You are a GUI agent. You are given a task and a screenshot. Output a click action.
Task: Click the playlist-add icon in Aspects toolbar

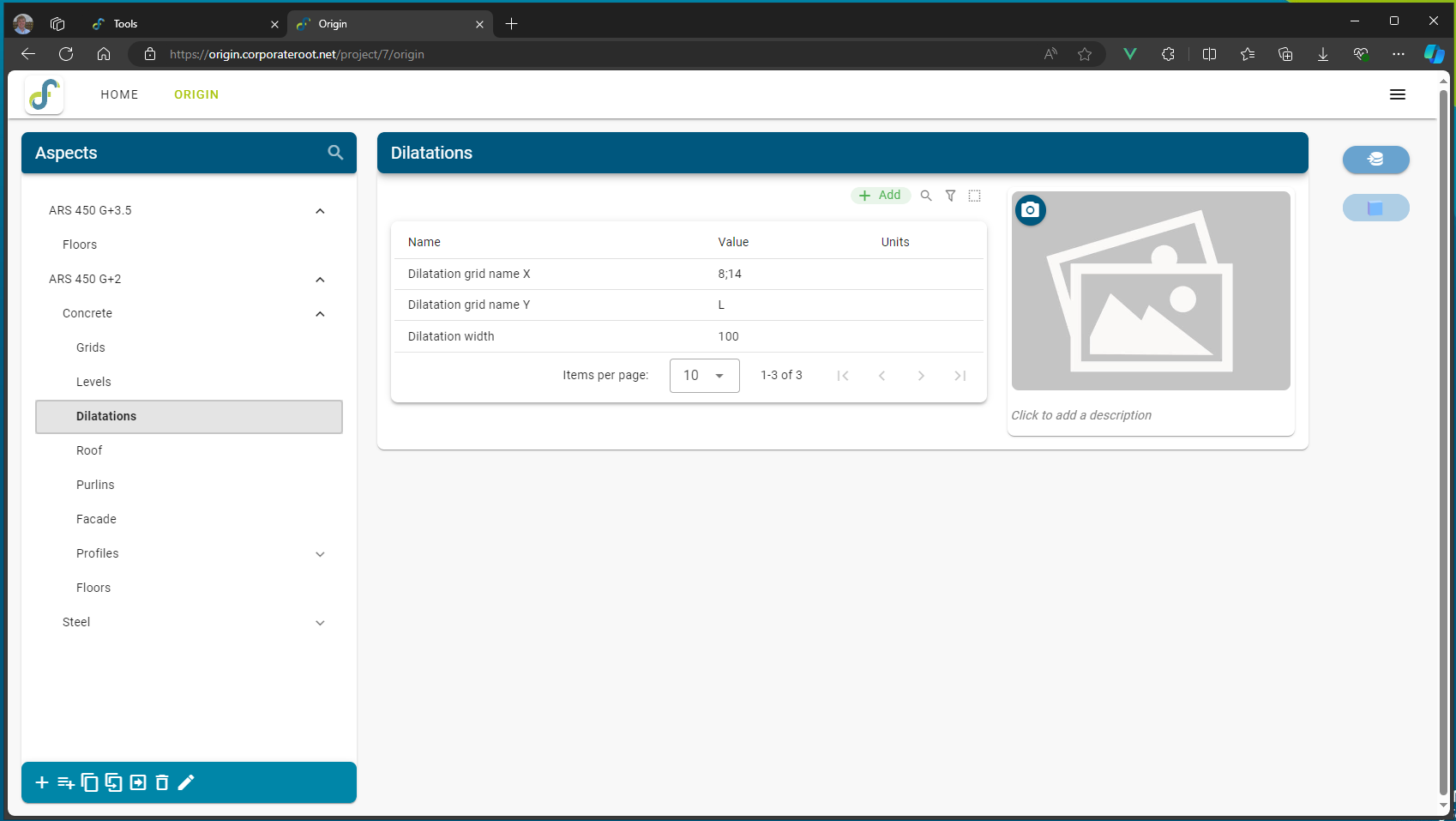(x=66, y=782)
